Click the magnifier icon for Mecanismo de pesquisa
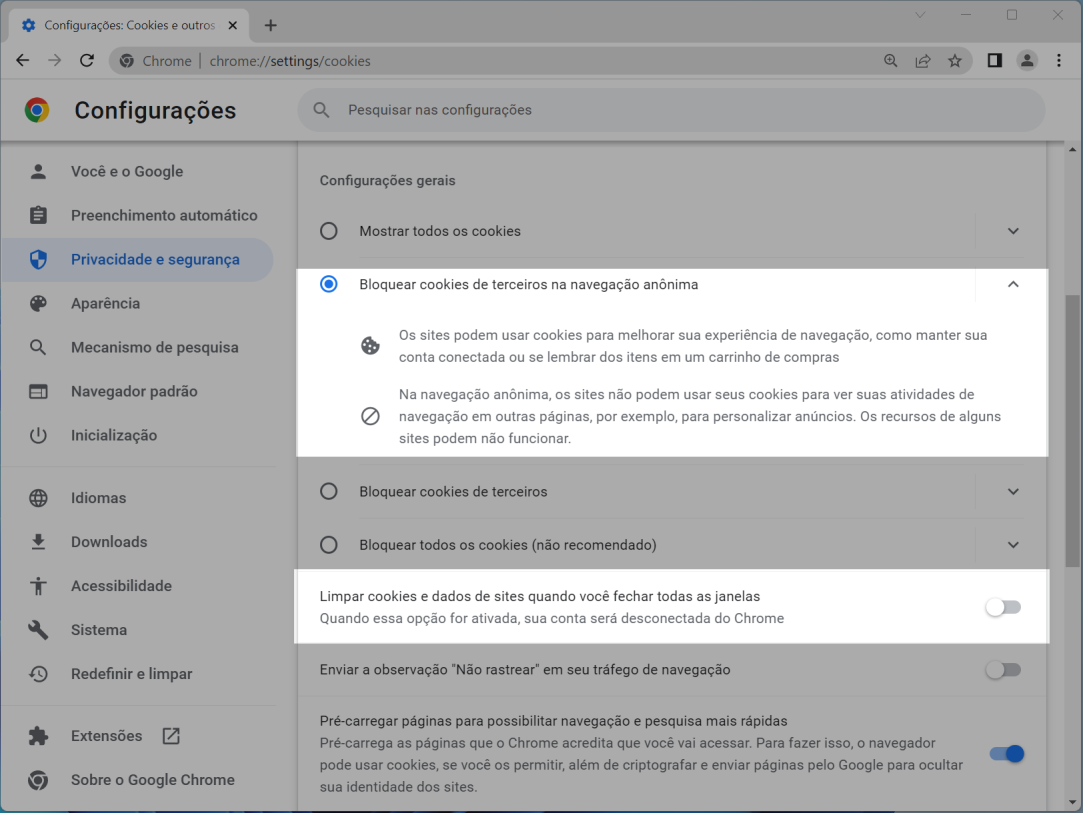This screenshot has width=1083, height=813. tap(38, 347)
